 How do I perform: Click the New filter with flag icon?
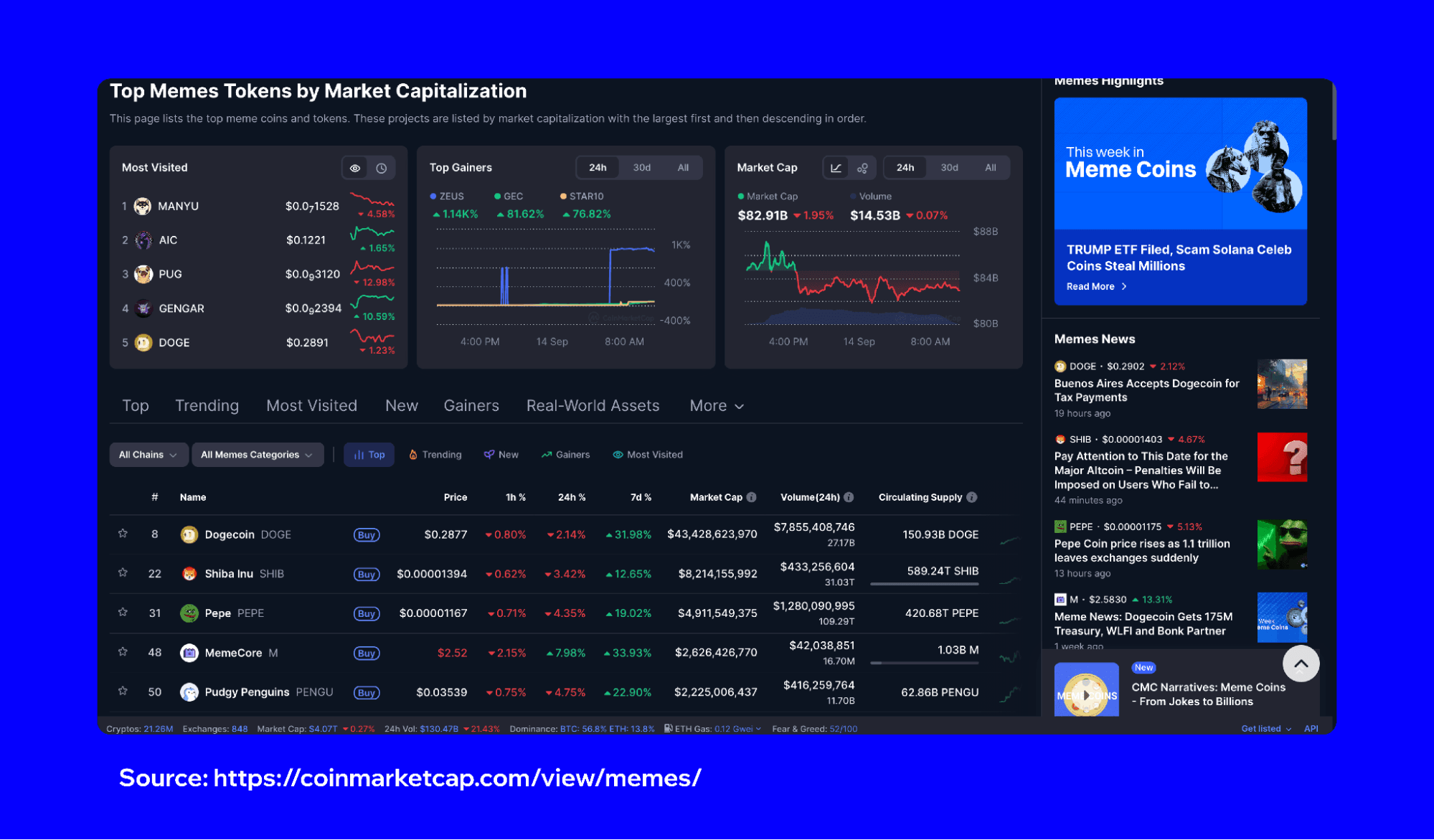point(501,454)
